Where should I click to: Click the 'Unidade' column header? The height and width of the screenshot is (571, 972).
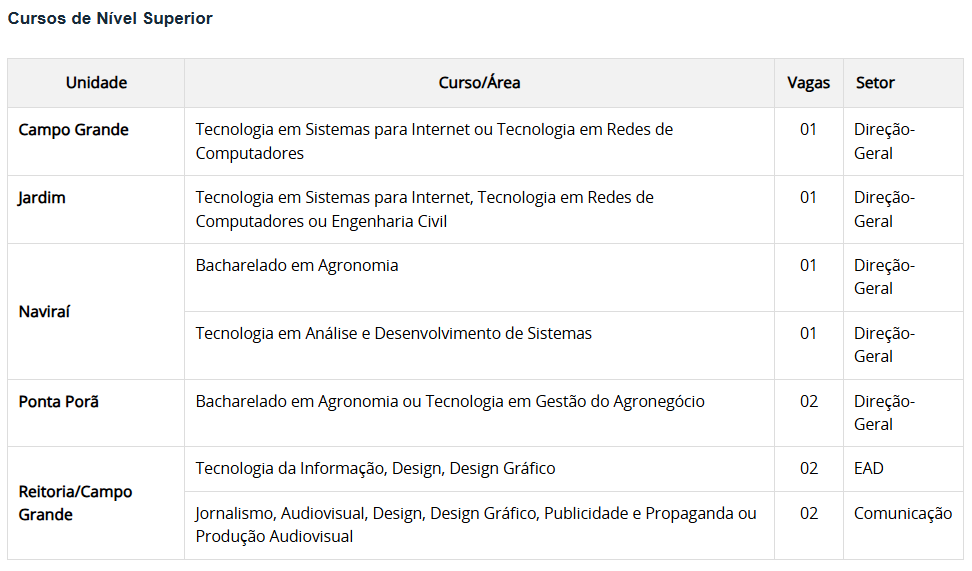click(96, 83)
